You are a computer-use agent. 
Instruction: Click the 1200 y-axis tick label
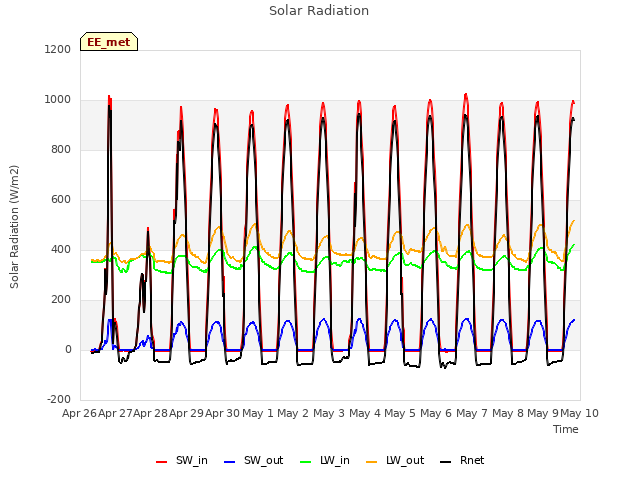[58, 49]
